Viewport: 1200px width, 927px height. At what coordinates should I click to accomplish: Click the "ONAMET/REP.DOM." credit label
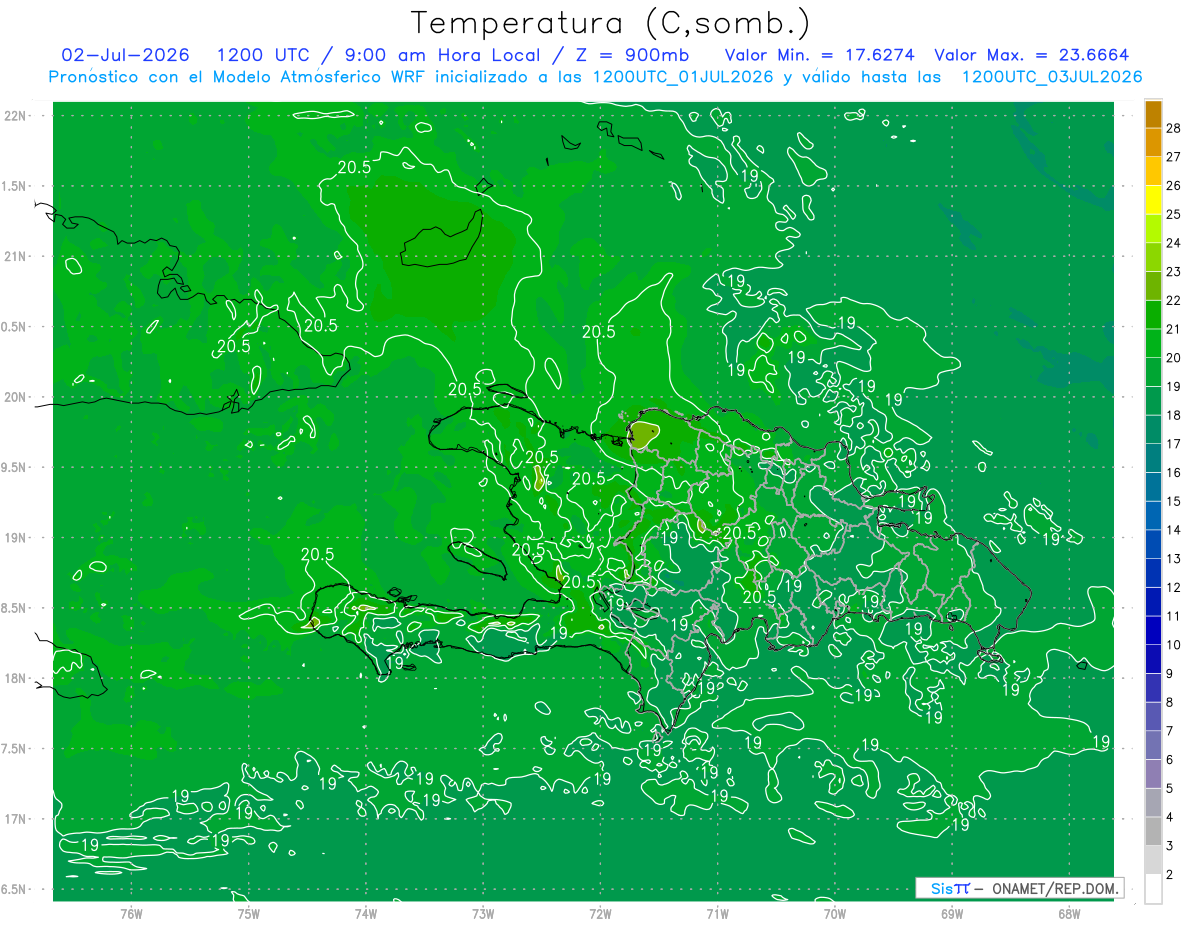point(1053,888)
